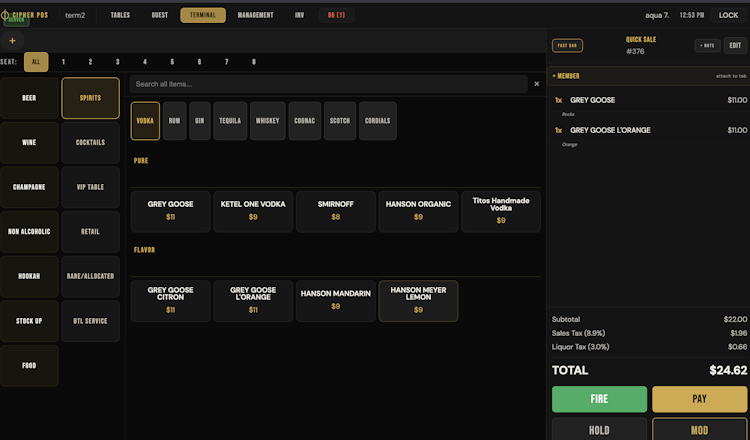This screenshot has width=750, height=440.
Task: Add a note to the order
Action: tap(707, 45)
